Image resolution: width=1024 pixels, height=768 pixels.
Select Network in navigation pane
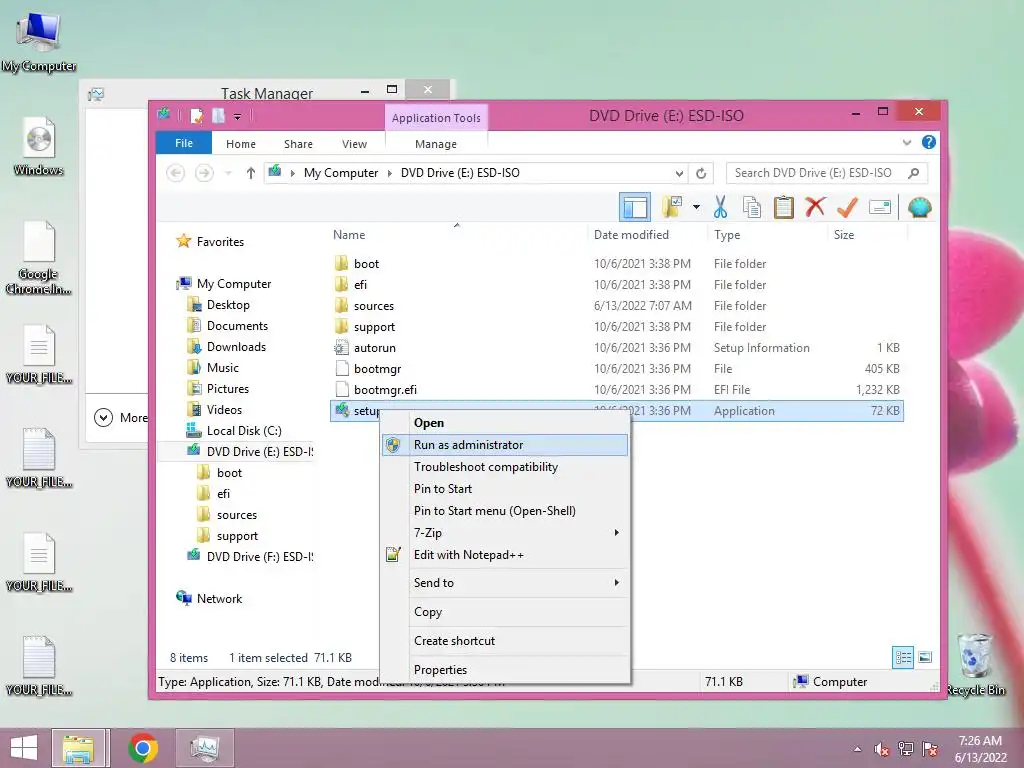pyautogui.click(x=219, y=598)
